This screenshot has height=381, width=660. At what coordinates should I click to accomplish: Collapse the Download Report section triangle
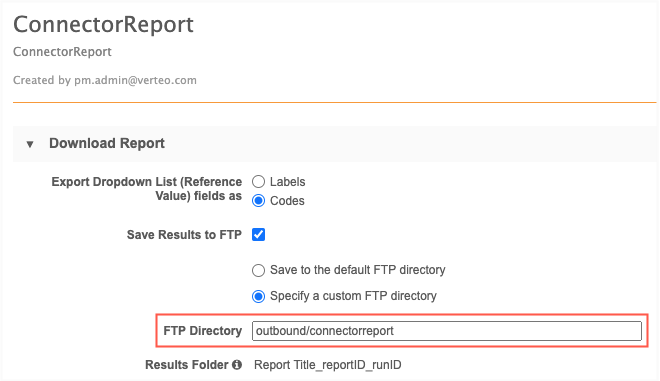point(30,144)
